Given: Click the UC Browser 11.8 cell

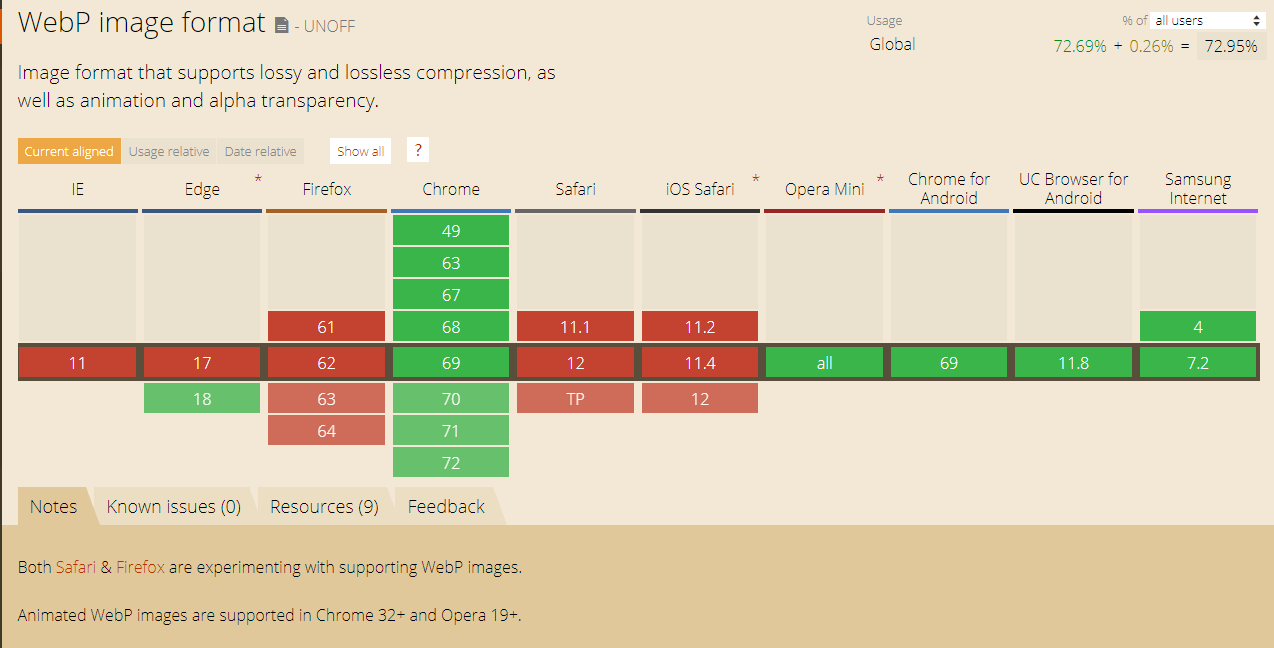Looking at the screenshot, I should click(1074, 363).
